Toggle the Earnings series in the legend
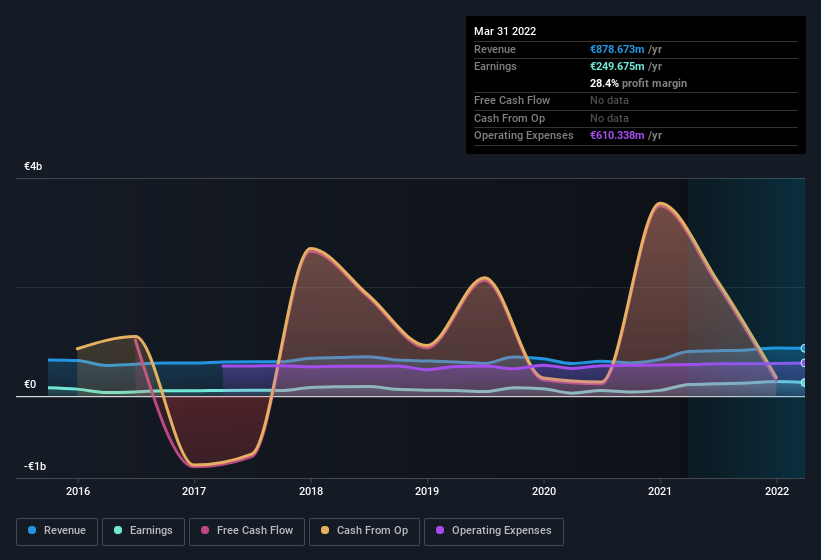 point(143,531)
